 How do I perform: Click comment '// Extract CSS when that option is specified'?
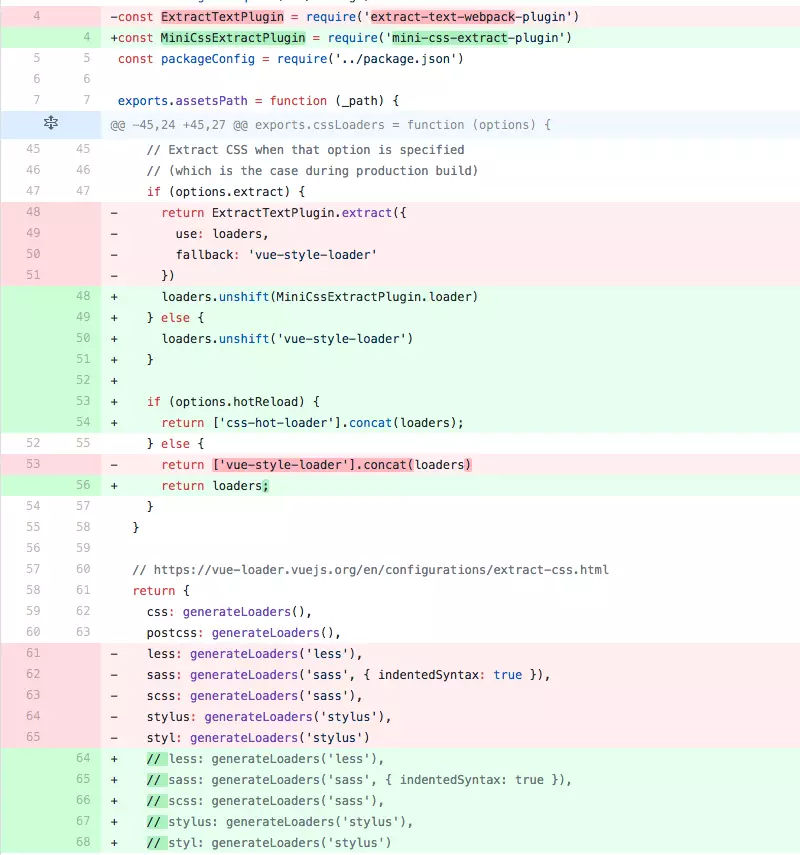(x=305, y=150)
